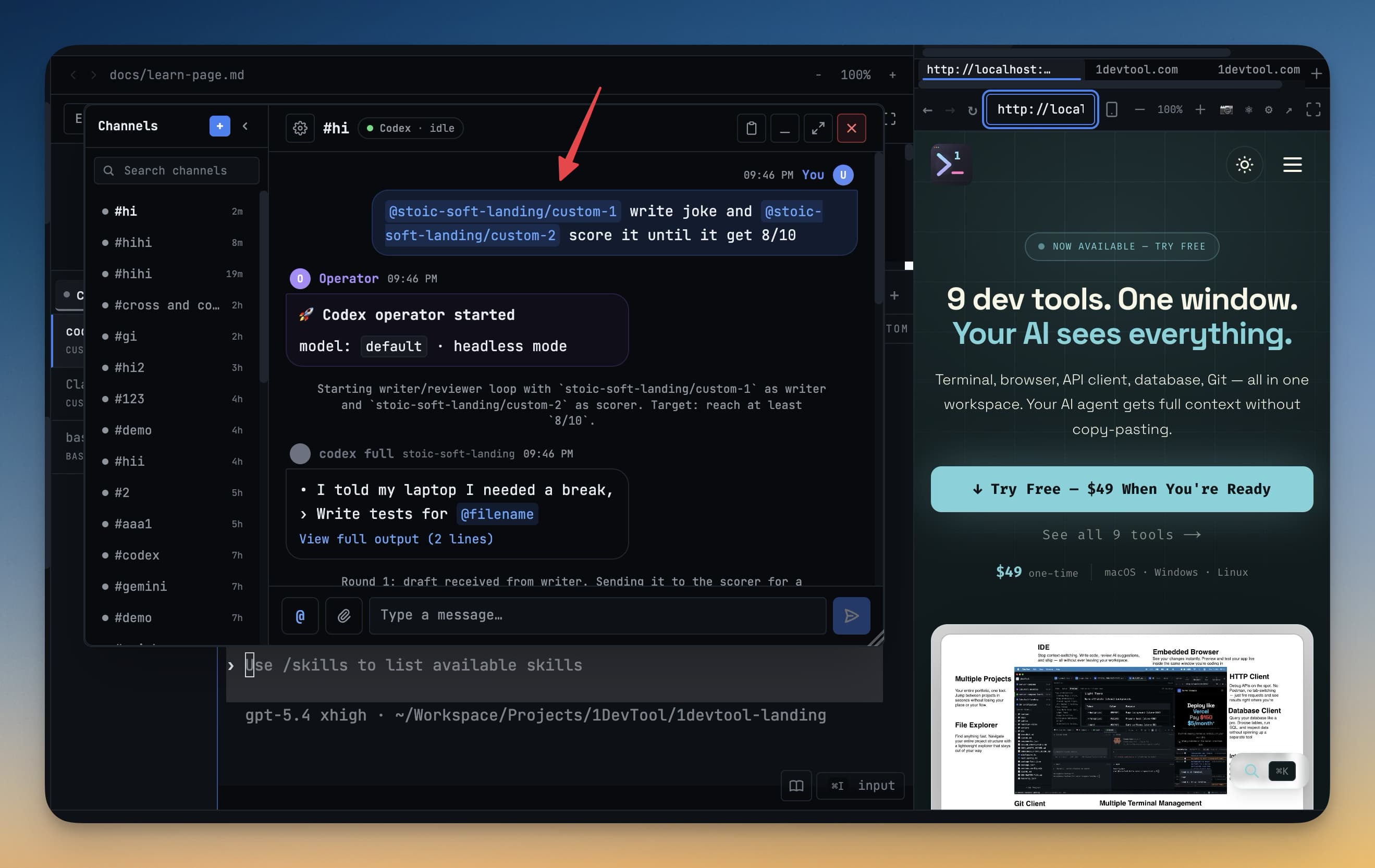Click the View full output (2 lines) link
This screenshot has height=868, width=1375.
(x=396, y=539)
